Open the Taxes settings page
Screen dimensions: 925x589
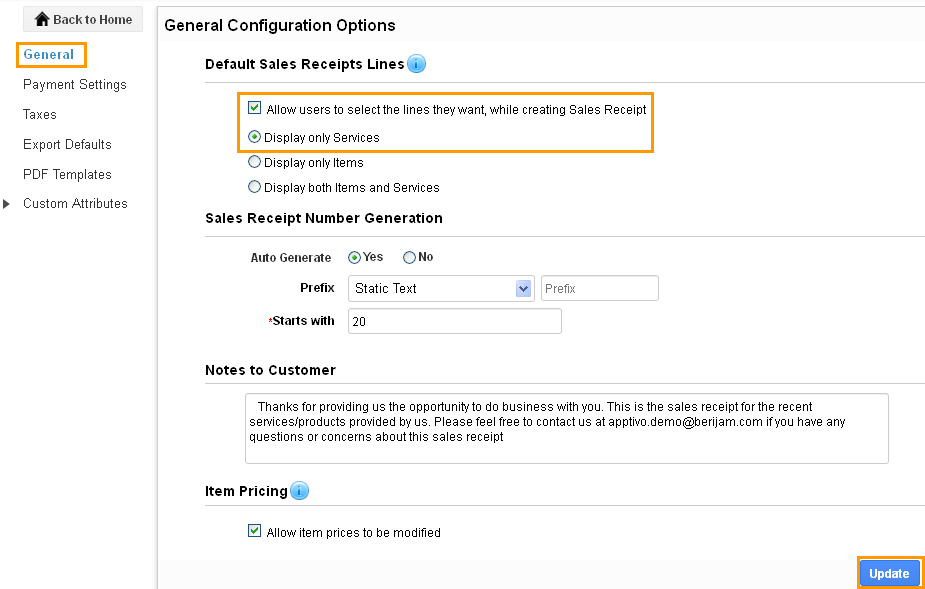[40, 114]
